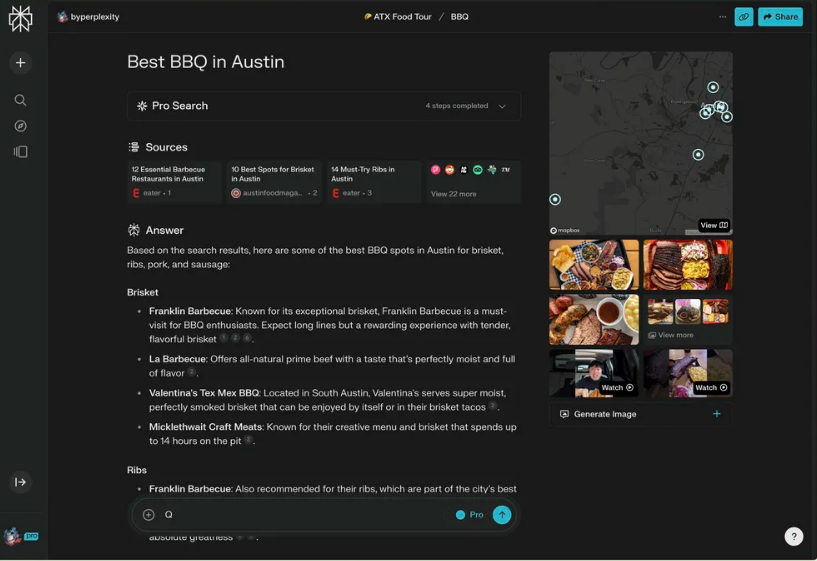Screen dimensions: 817x561
Task: Open '12 Essential Barbecue Restaurants' source card
Action: (x=174, y=181)
